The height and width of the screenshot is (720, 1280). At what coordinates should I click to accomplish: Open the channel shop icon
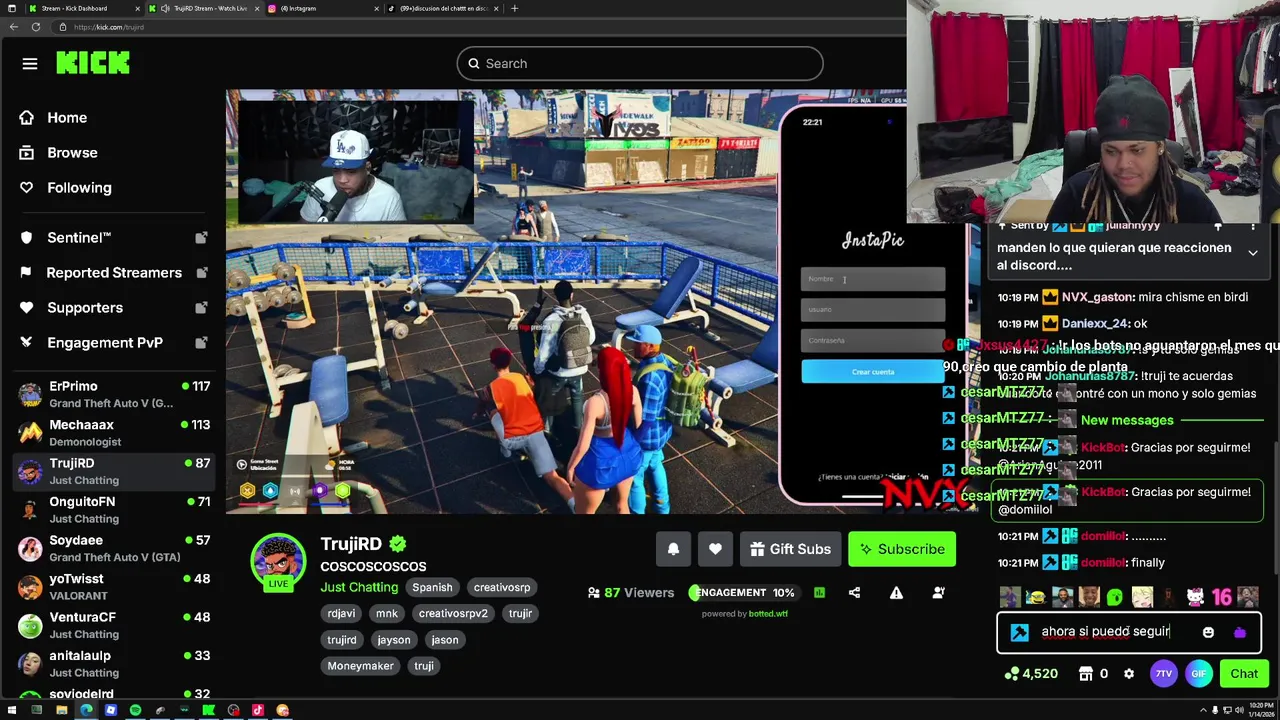(x=1086, y=674)
